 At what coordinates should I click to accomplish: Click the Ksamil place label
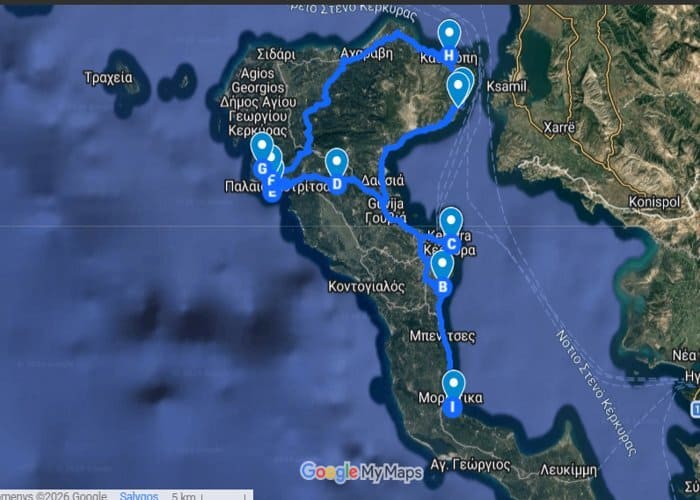tap(506, 86)
